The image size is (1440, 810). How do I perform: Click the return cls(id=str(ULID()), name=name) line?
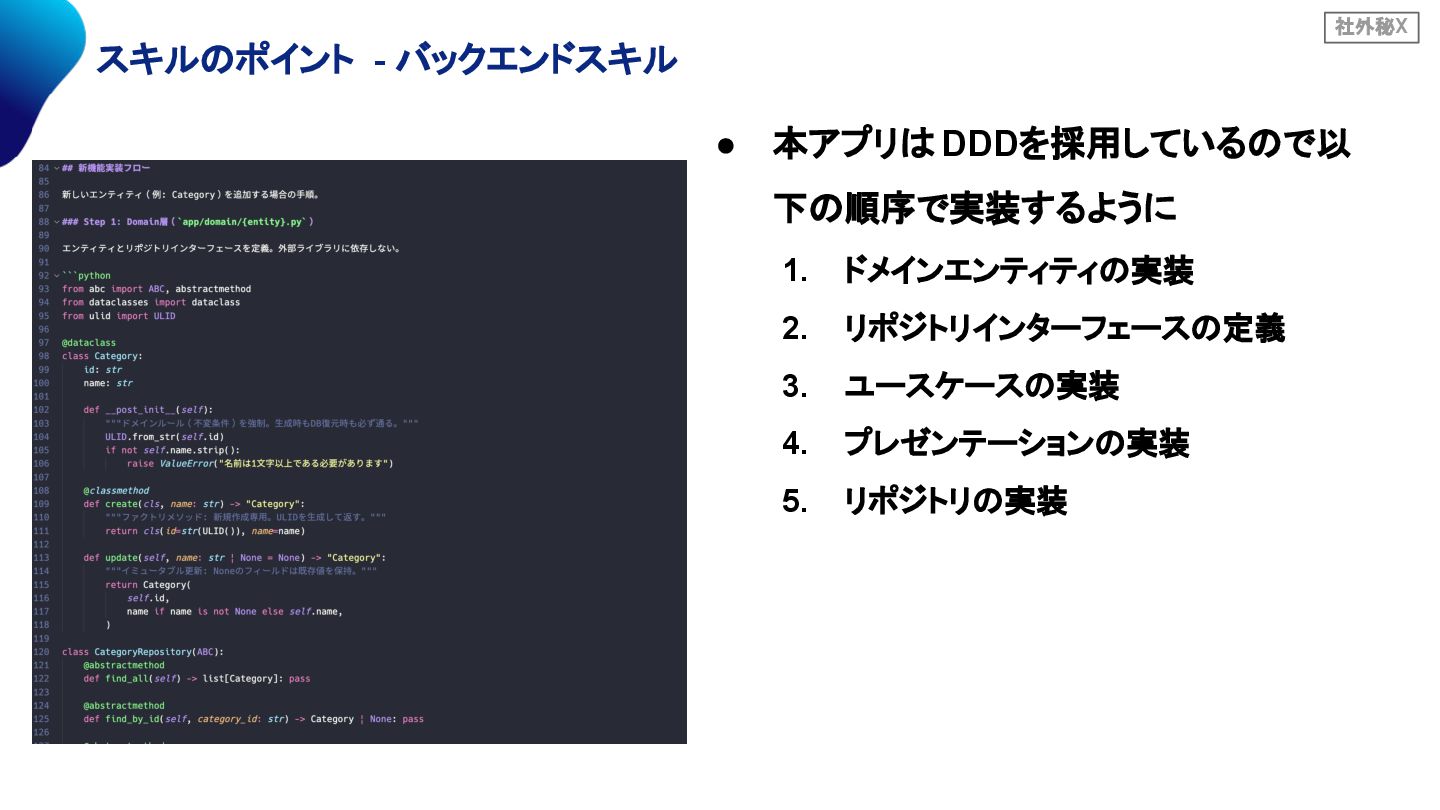pos(205,531)
